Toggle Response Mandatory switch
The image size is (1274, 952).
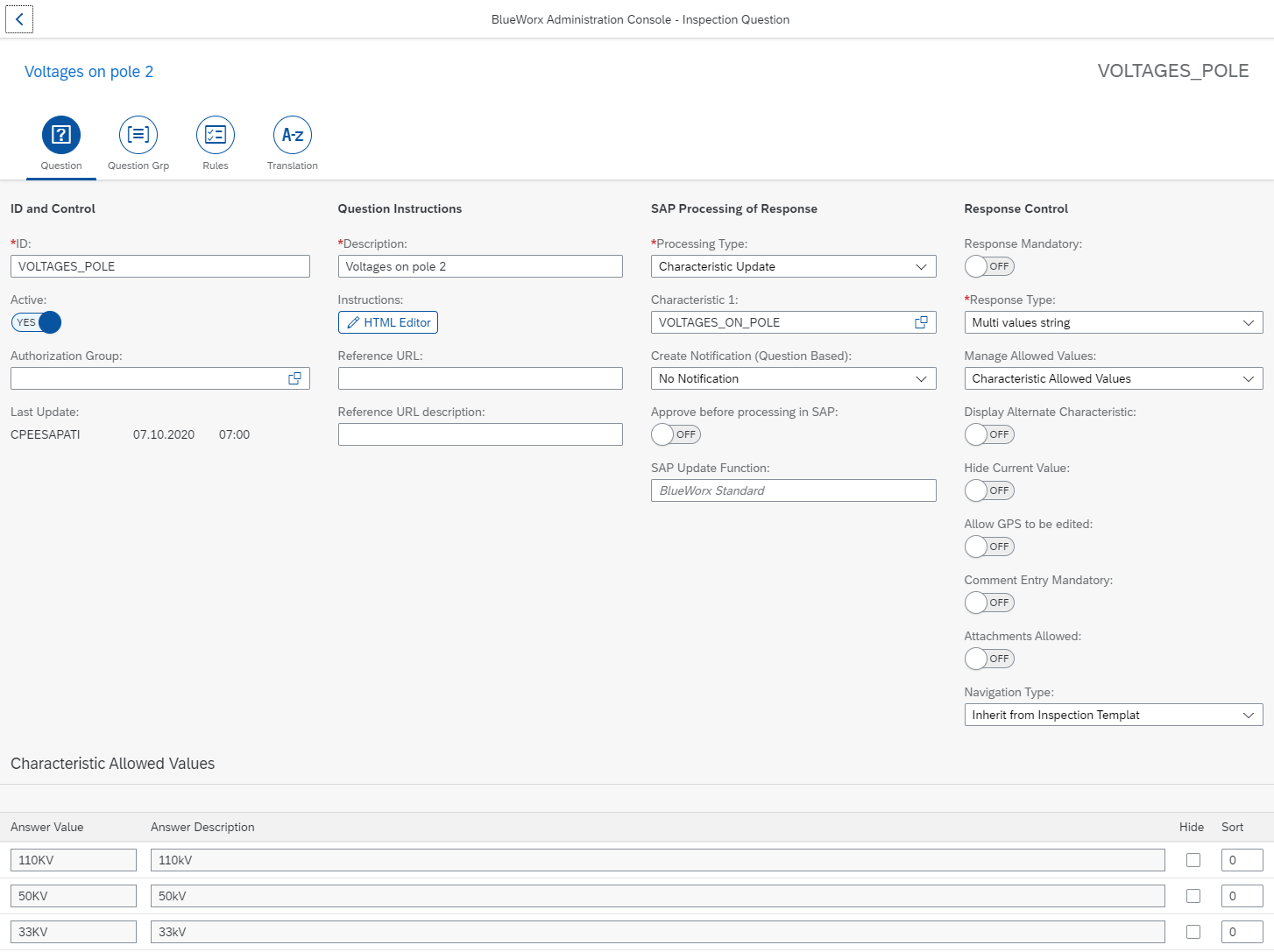[989, 266]
